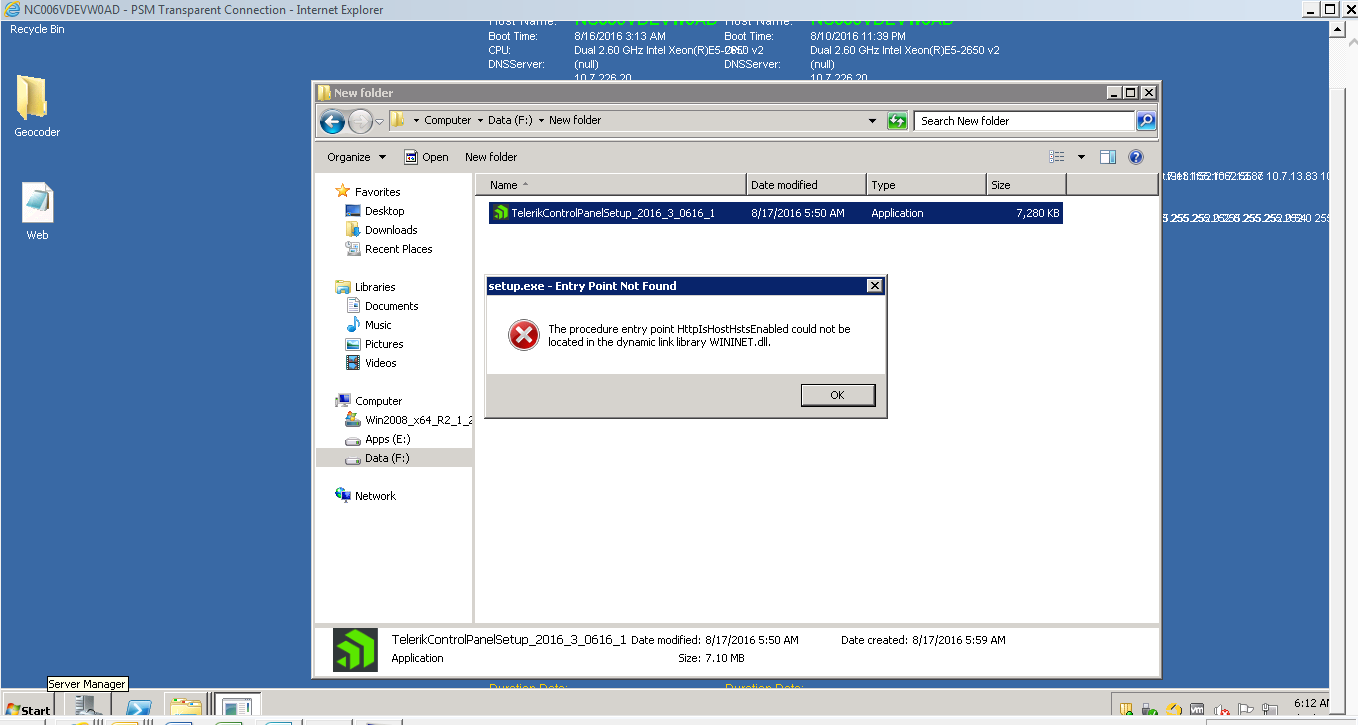Click OK in the Entry Point Not Found dialog
Screen dimensions: 1358x725
coord(837,395)
